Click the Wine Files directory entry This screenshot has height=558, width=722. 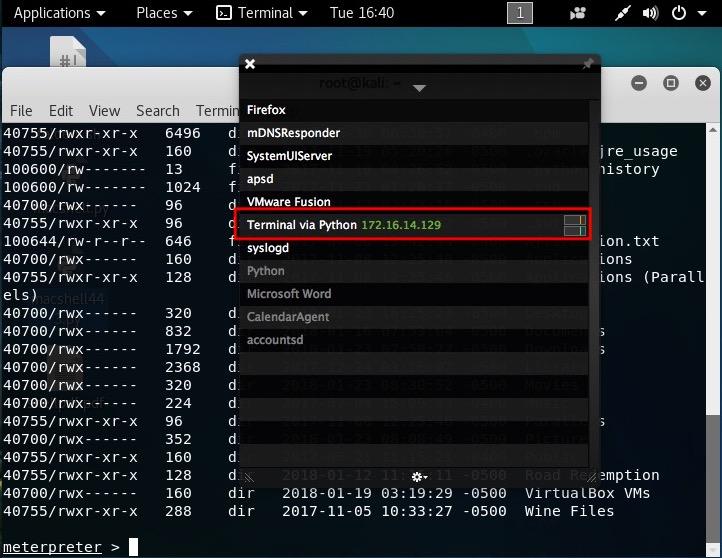[569, 511]
